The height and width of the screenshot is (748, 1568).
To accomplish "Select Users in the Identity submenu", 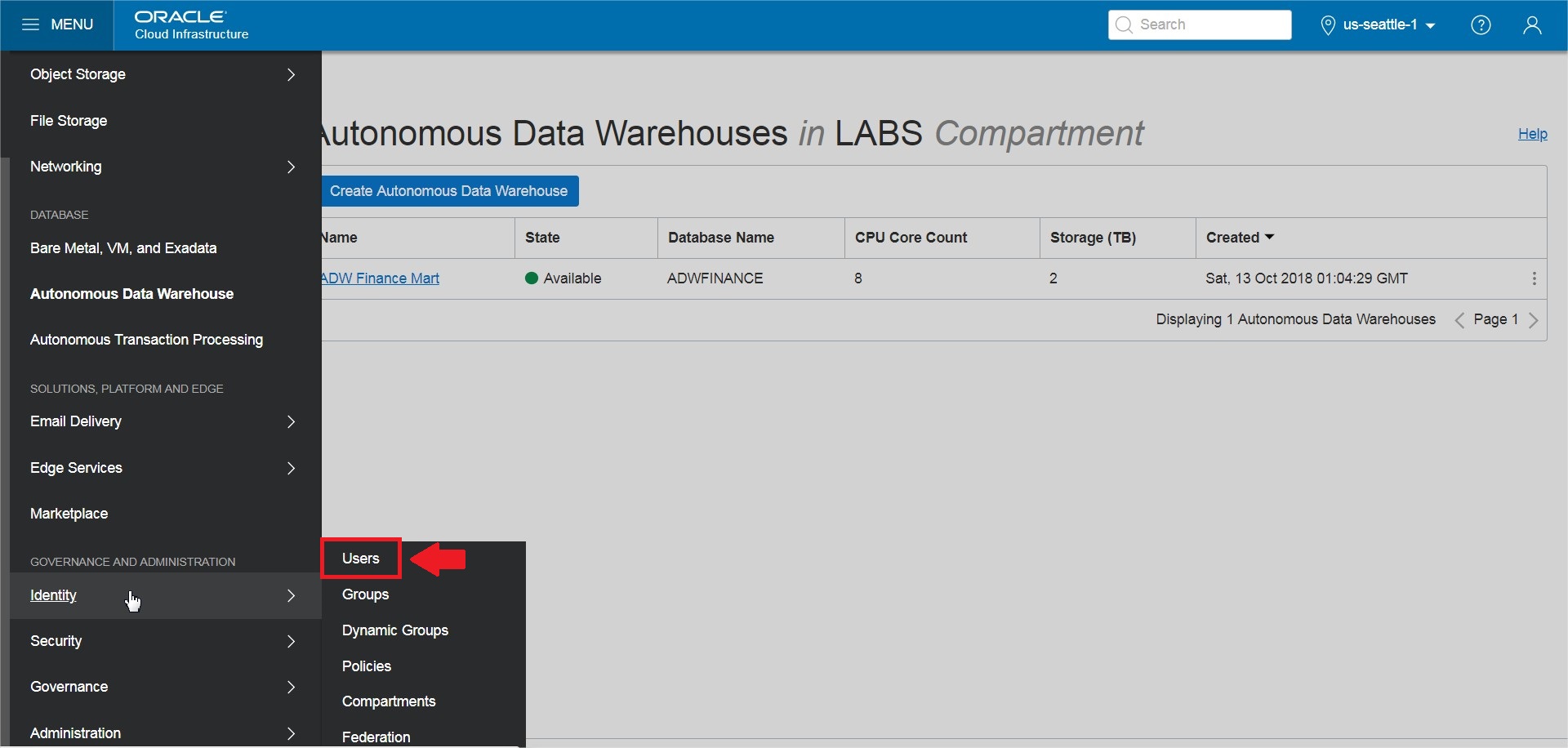I will click(x=361, y=559).
